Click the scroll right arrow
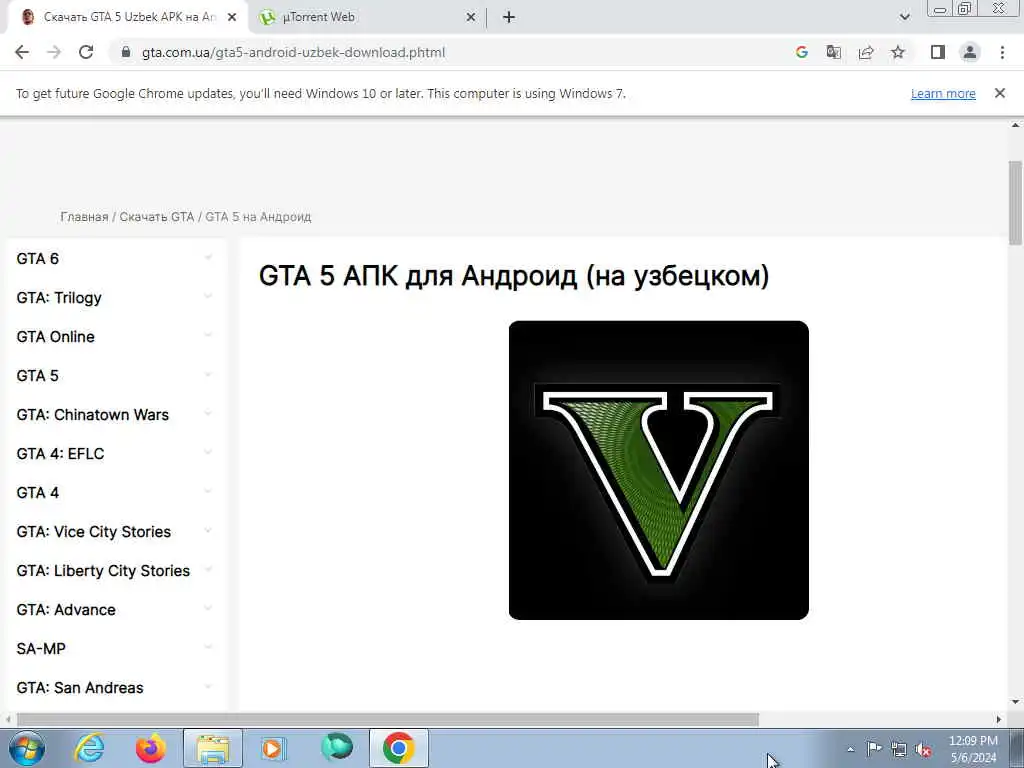The image size is (1024, 768). pos(999,720)
